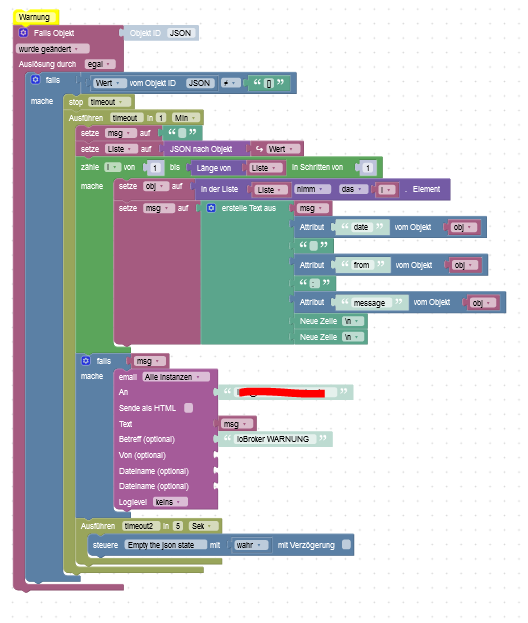Image resolution: width=528 pixels, height=623 pixels.
Task: Open obj dropdown in setze obj block
Action: [x=156, y=186]
